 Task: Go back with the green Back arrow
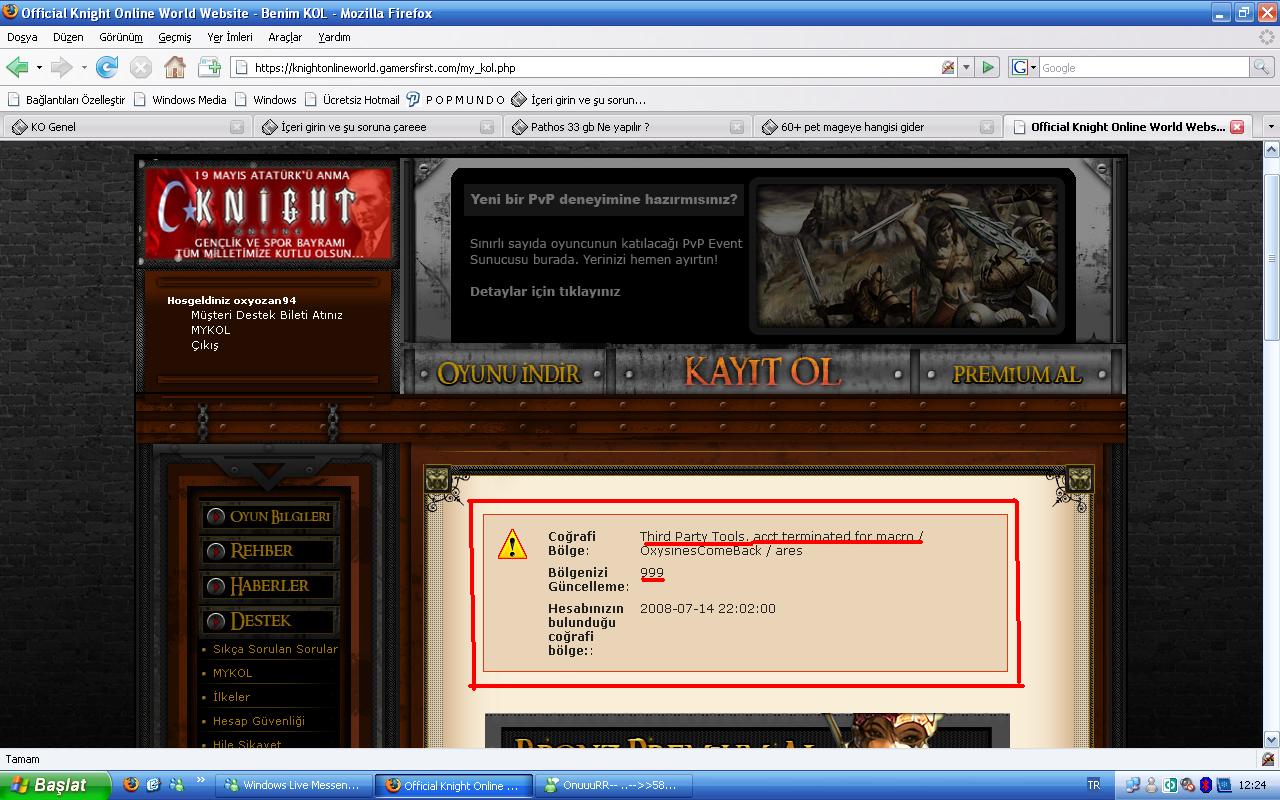pyautogui.click(x=17, y=67)
